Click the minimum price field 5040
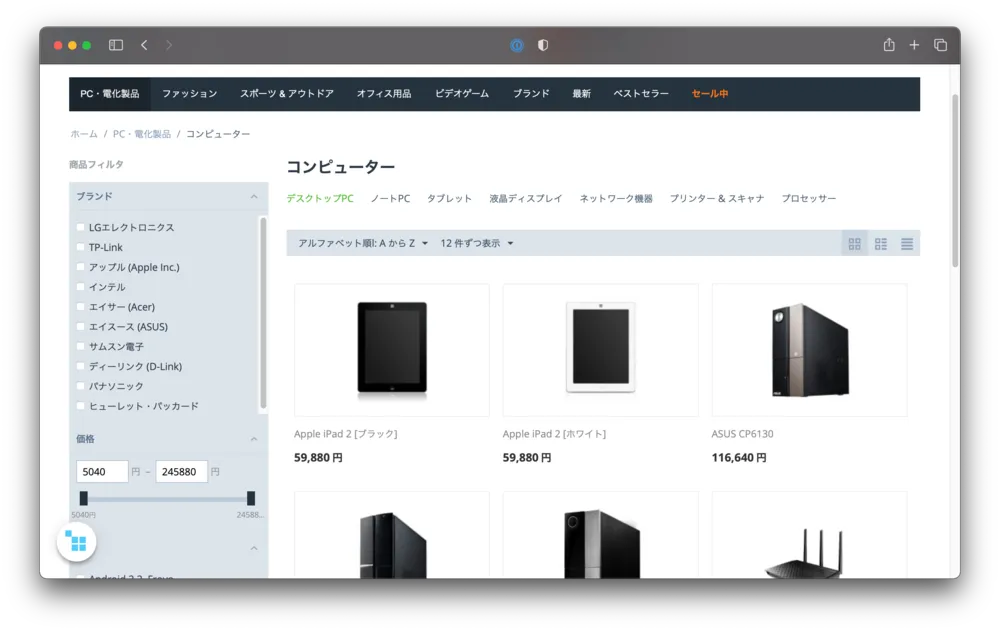Image resolution: width=1000 pixels, height=631 pixels. click(x=102, y=471)
